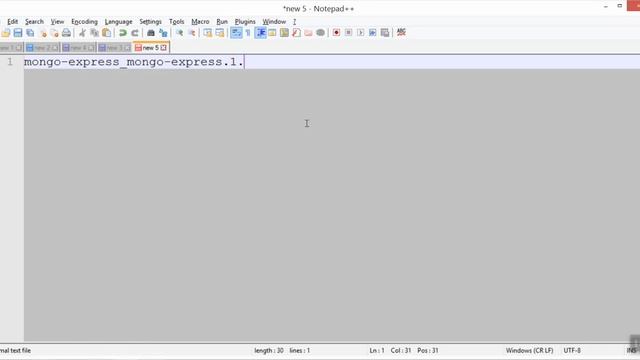
Task: Open the Run menu
Action: click(x=222, y=22)
